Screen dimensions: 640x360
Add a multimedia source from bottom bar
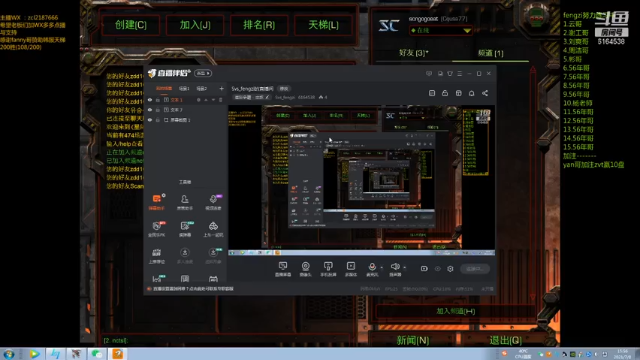(351, 269)
